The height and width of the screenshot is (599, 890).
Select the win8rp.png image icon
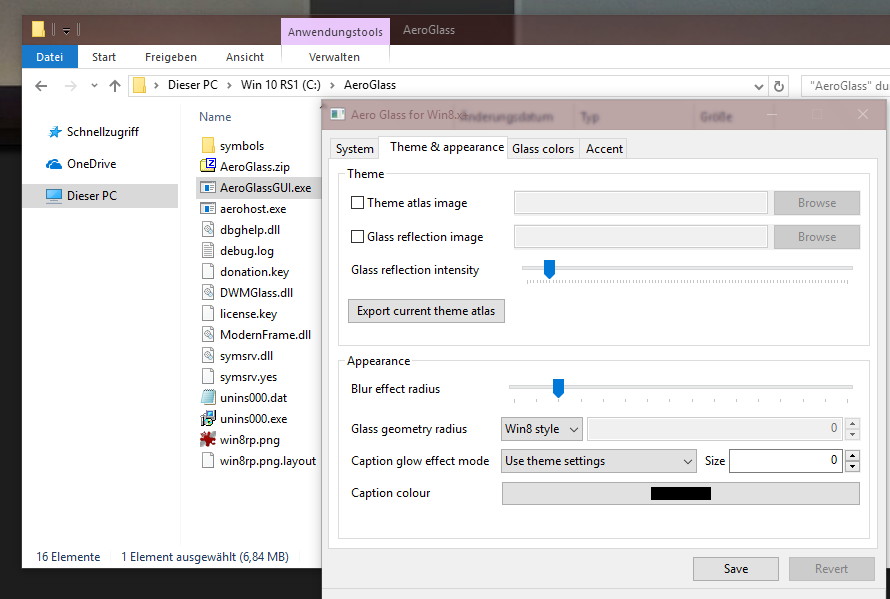point(208,439)
